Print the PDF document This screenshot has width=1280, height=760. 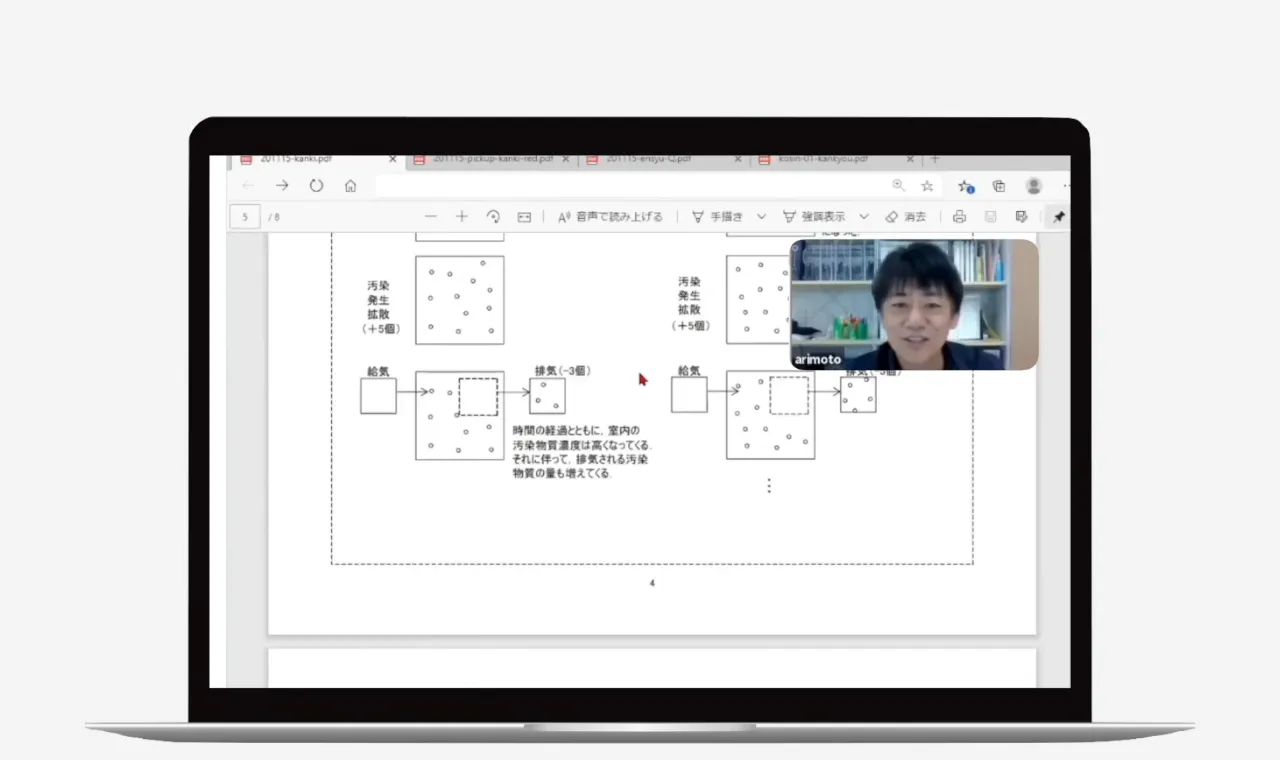[959, 217]
